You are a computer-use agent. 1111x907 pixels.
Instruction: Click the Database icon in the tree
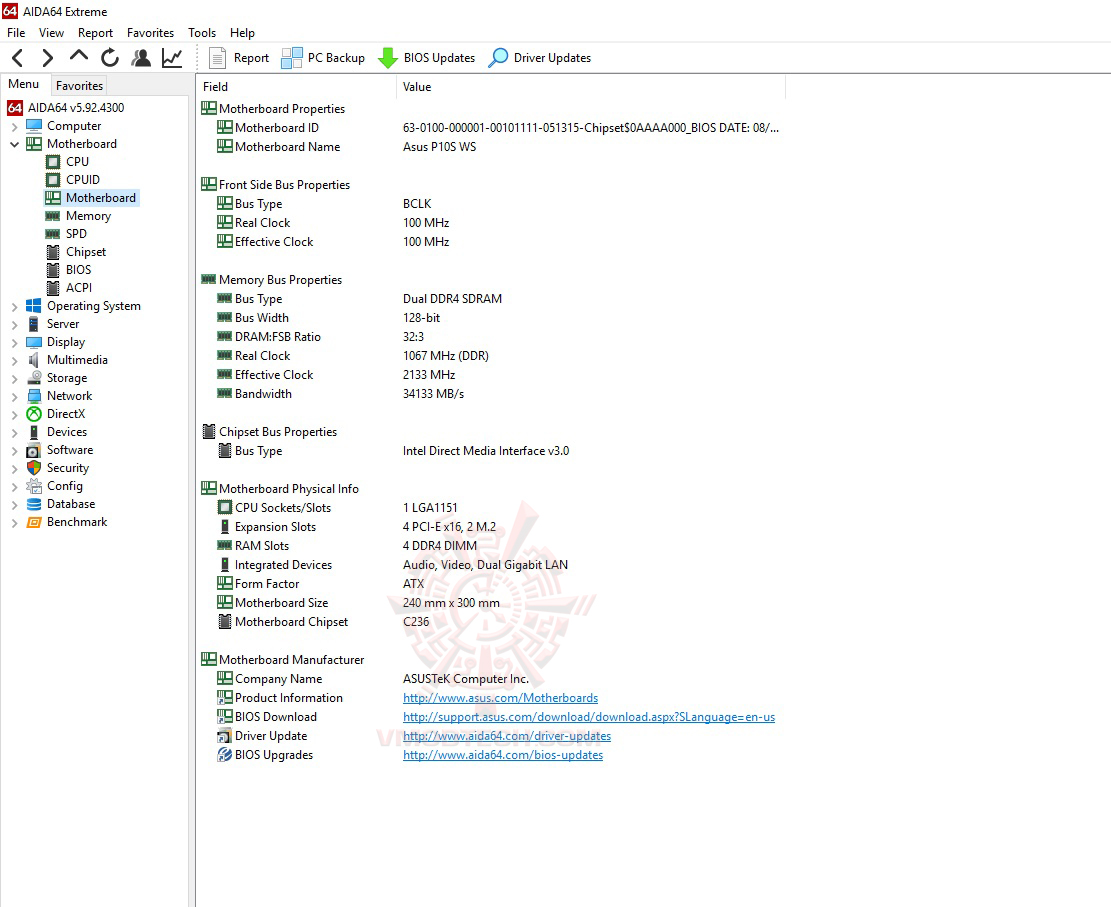tap(33, 504)
